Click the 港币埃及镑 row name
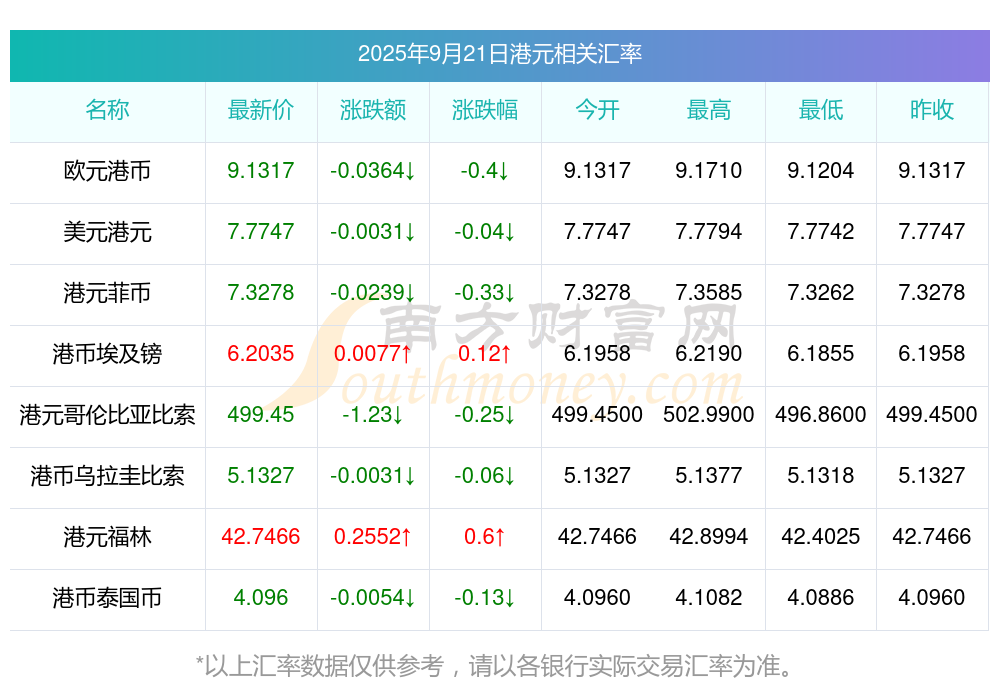 coord(107,353)
